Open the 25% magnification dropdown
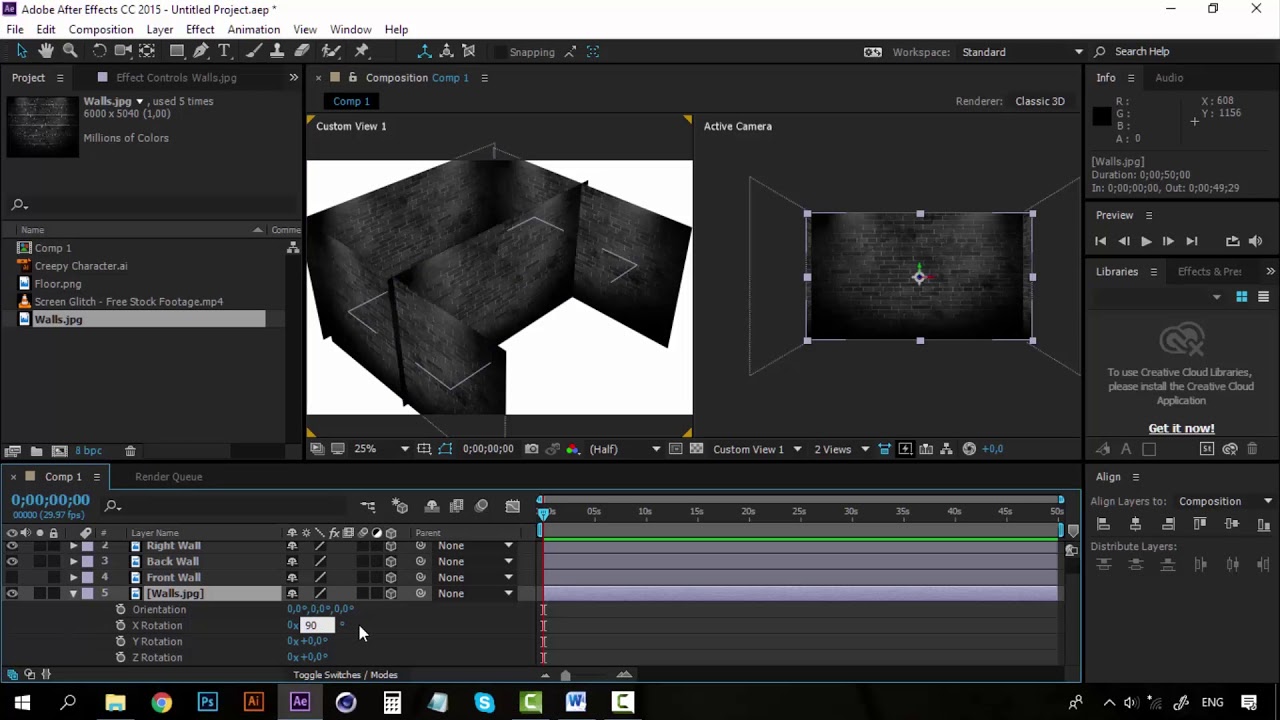 pyautogui.click(x=381, y=449)
